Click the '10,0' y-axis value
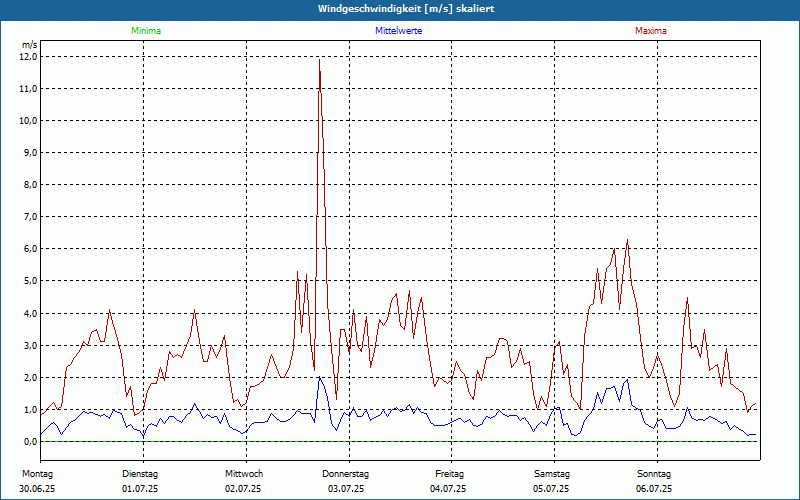The width and height of the screenshot is (800, 500). (x=29, y=121)
